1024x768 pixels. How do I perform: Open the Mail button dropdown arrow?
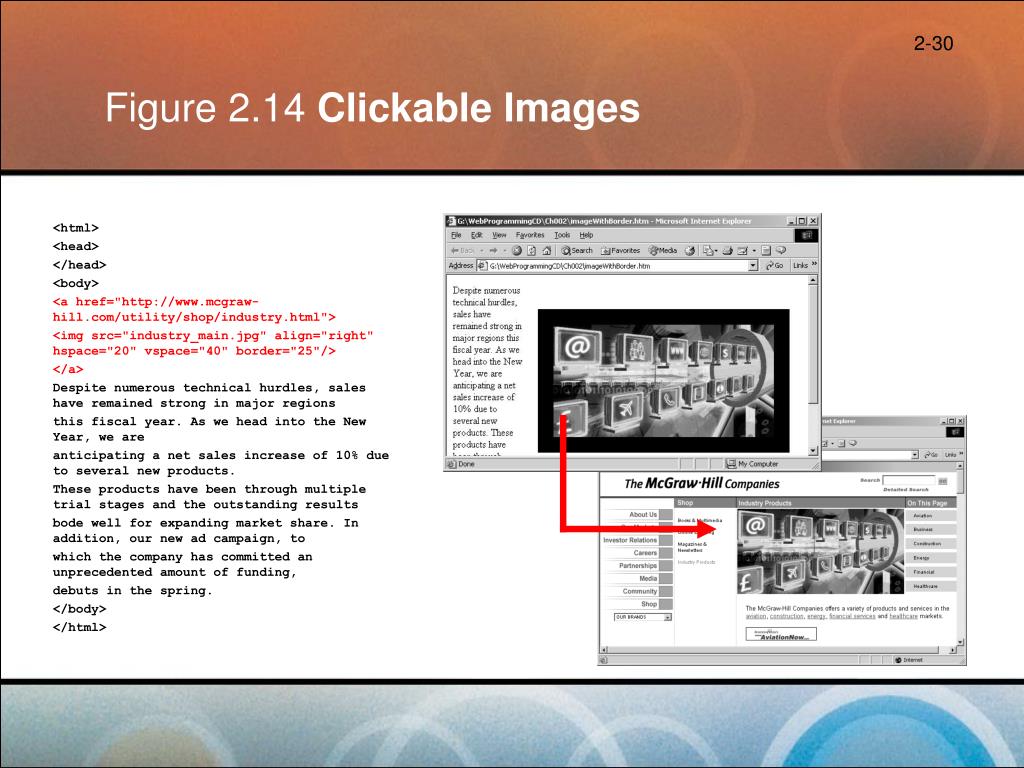716,251
